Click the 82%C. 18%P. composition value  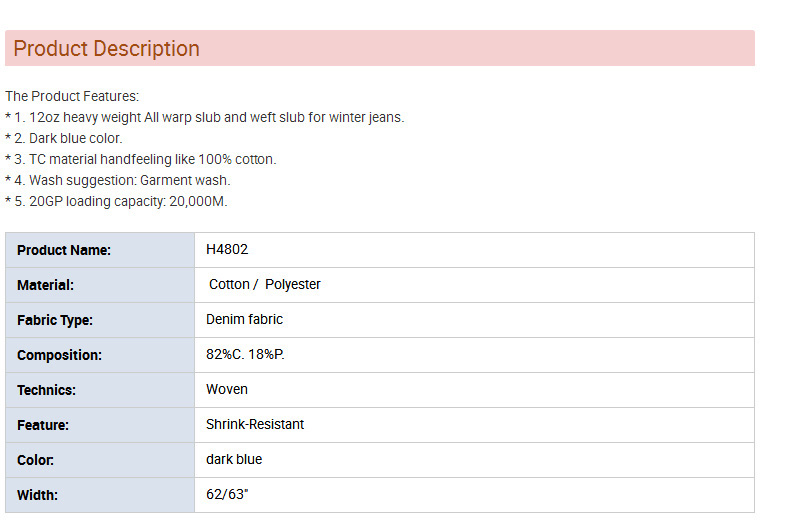pos(245,354)
